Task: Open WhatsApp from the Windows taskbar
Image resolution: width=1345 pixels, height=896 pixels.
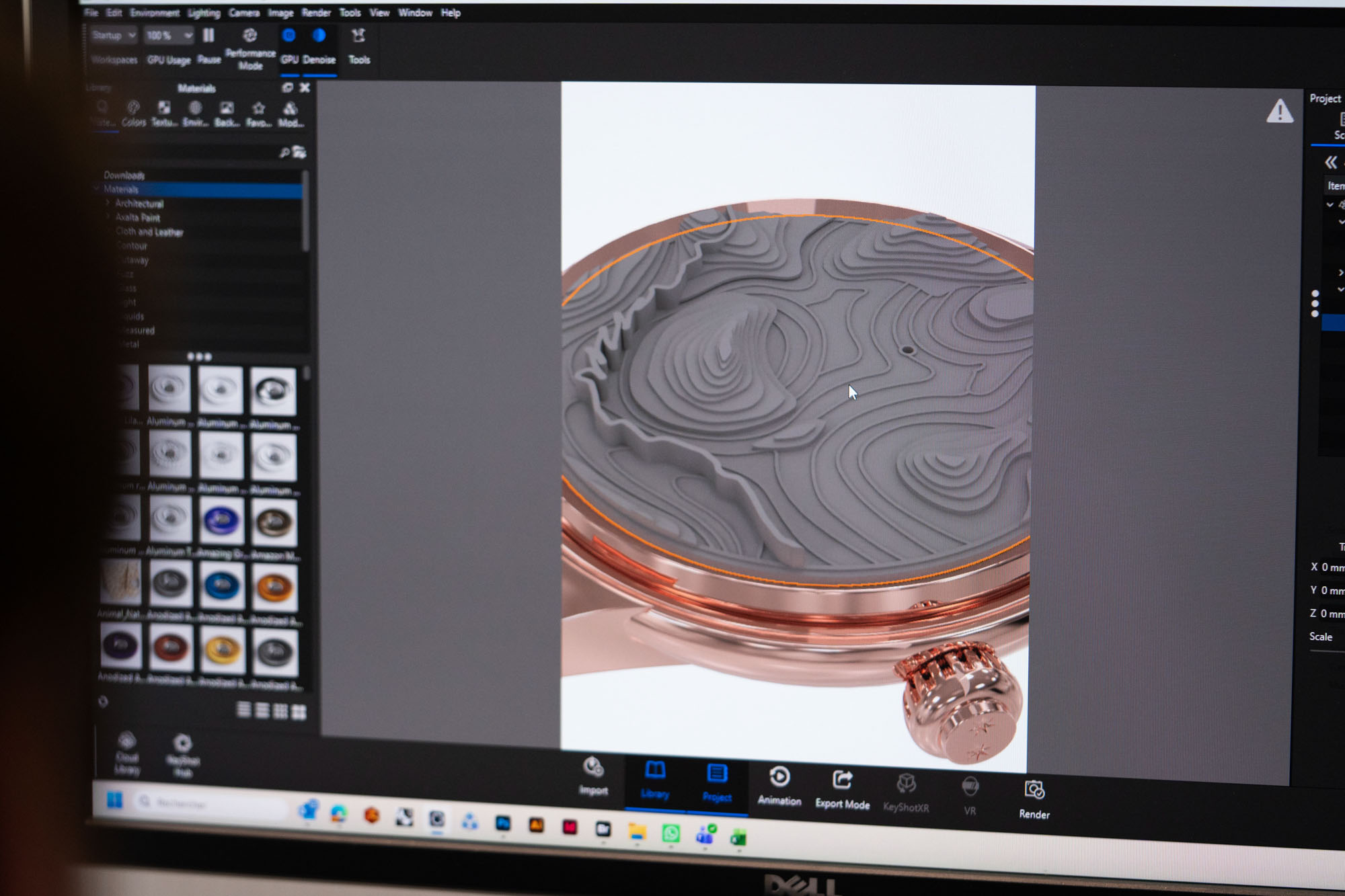Action: (x=670, y=833)
